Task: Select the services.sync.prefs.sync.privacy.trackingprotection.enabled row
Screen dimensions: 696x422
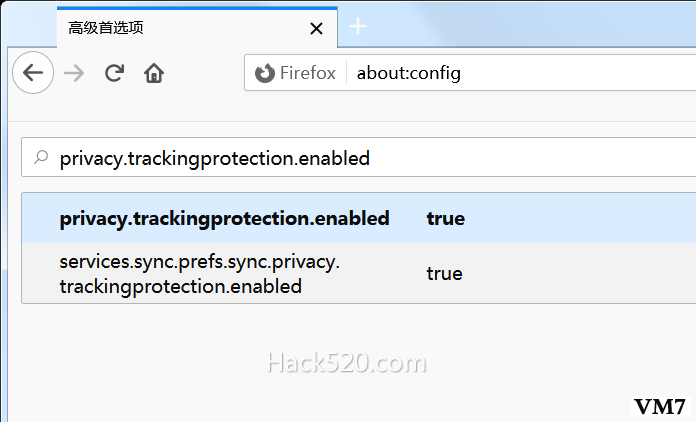Action: [x=359, y=273]
